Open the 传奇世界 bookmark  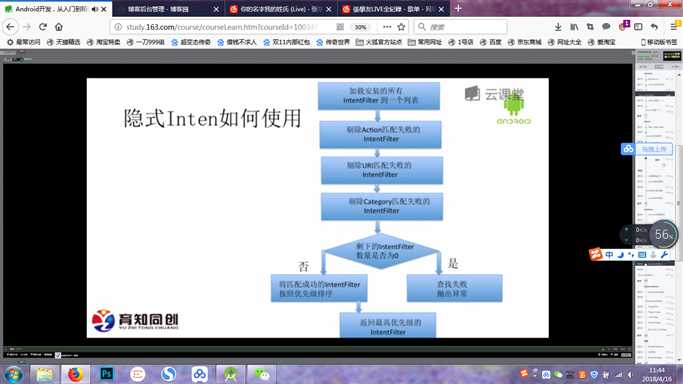[x=333, y=42]
